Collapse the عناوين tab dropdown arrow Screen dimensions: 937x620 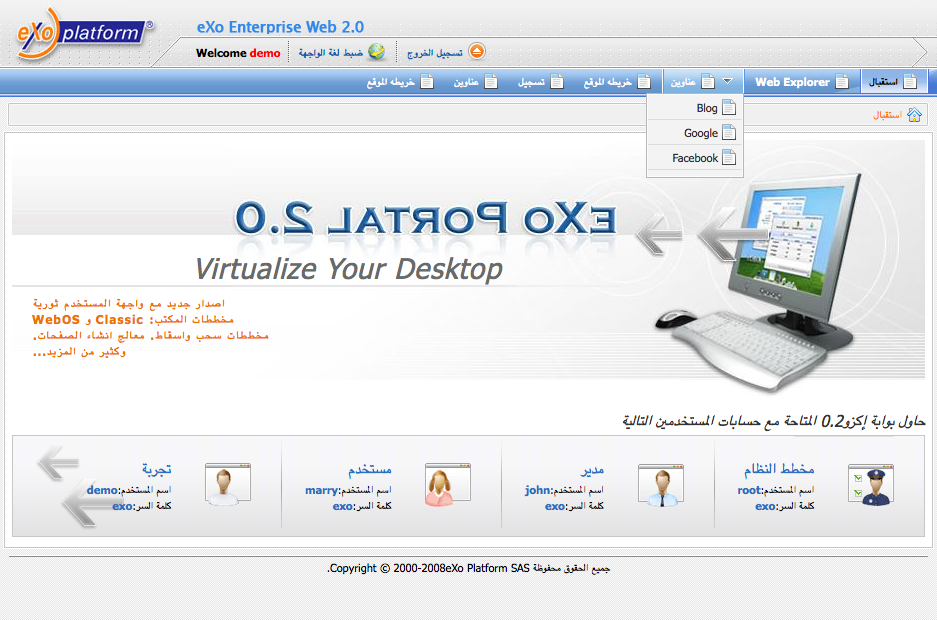(x=727, y=81)
